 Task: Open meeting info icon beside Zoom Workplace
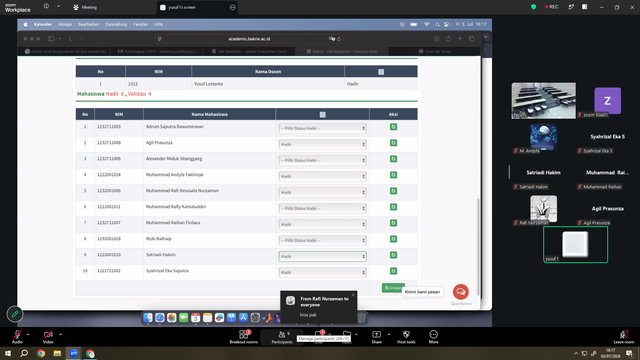pos(47,7)
